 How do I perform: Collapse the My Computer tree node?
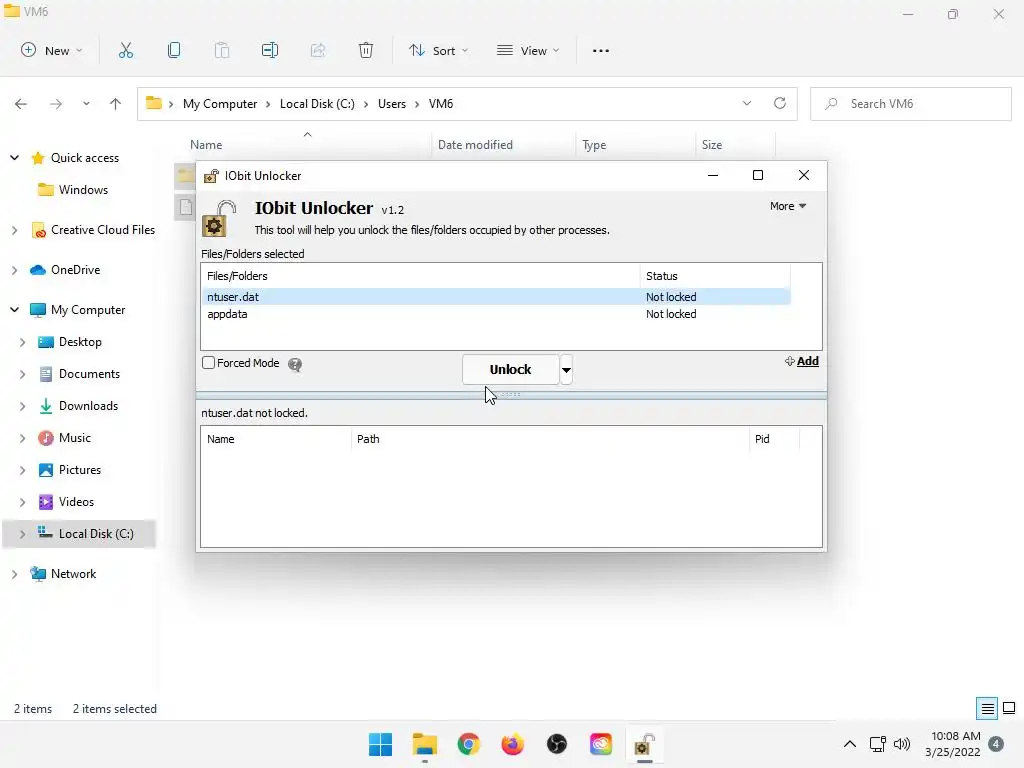(14, 310)
